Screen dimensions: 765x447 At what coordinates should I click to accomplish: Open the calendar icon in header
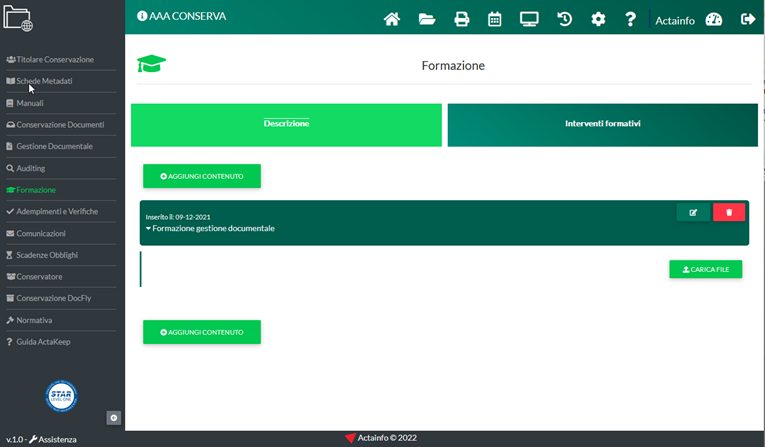click(495, 19)
